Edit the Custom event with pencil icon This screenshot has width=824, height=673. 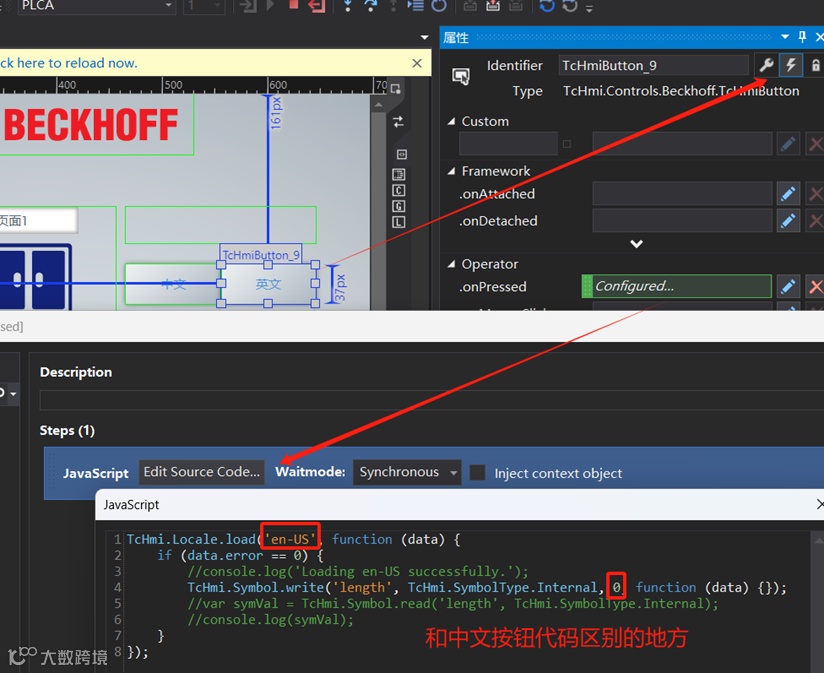pyautogui.click(x=788, y=144)
